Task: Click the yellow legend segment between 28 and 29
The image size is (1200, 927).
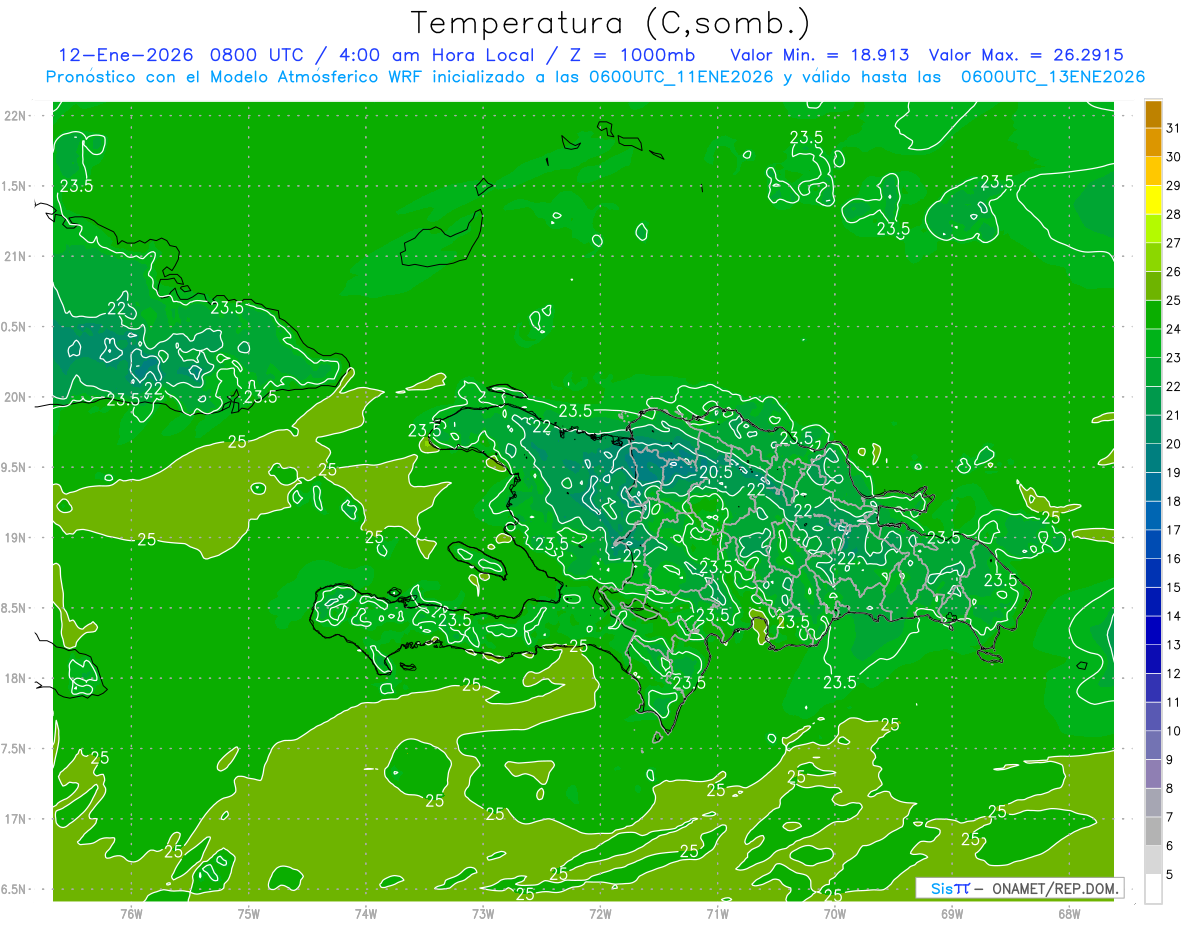Action: (x=1153, y=199)
